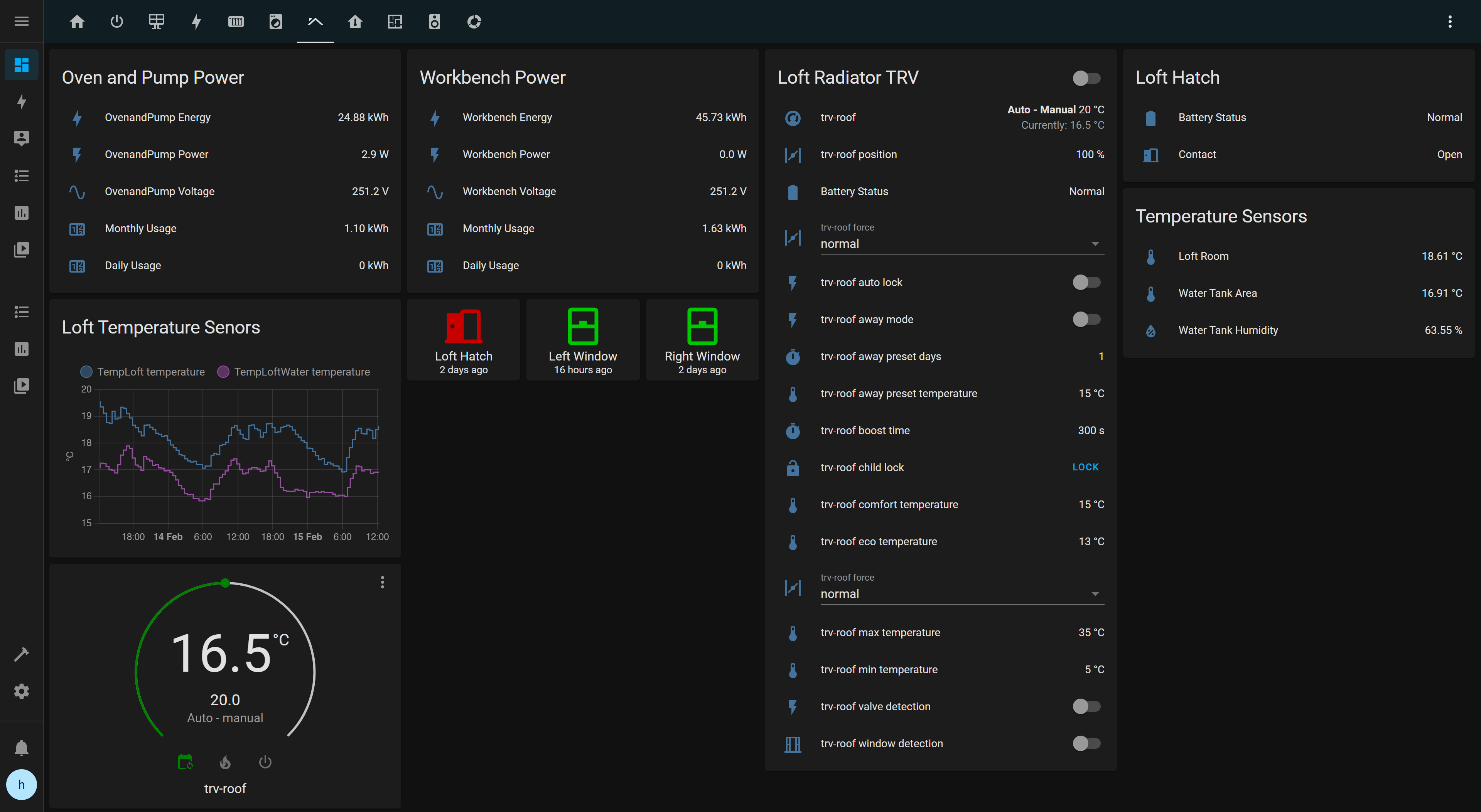Open the Settings gear in sidebar
The height and width of the screenshot is (812, 1481).
coord(21,691)
